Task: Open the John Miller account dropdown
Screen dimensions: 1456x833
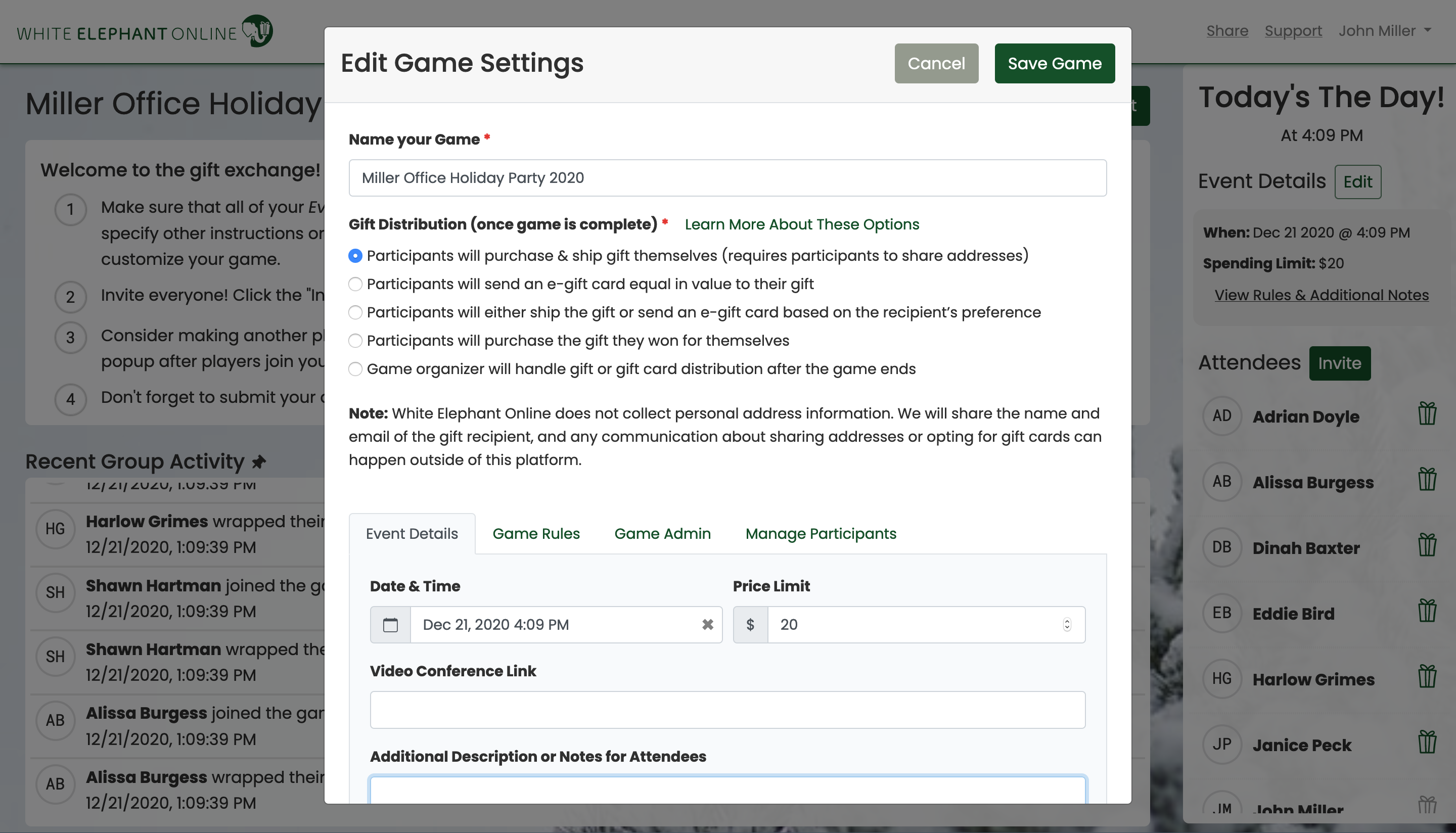Action: pos(1385,31)
